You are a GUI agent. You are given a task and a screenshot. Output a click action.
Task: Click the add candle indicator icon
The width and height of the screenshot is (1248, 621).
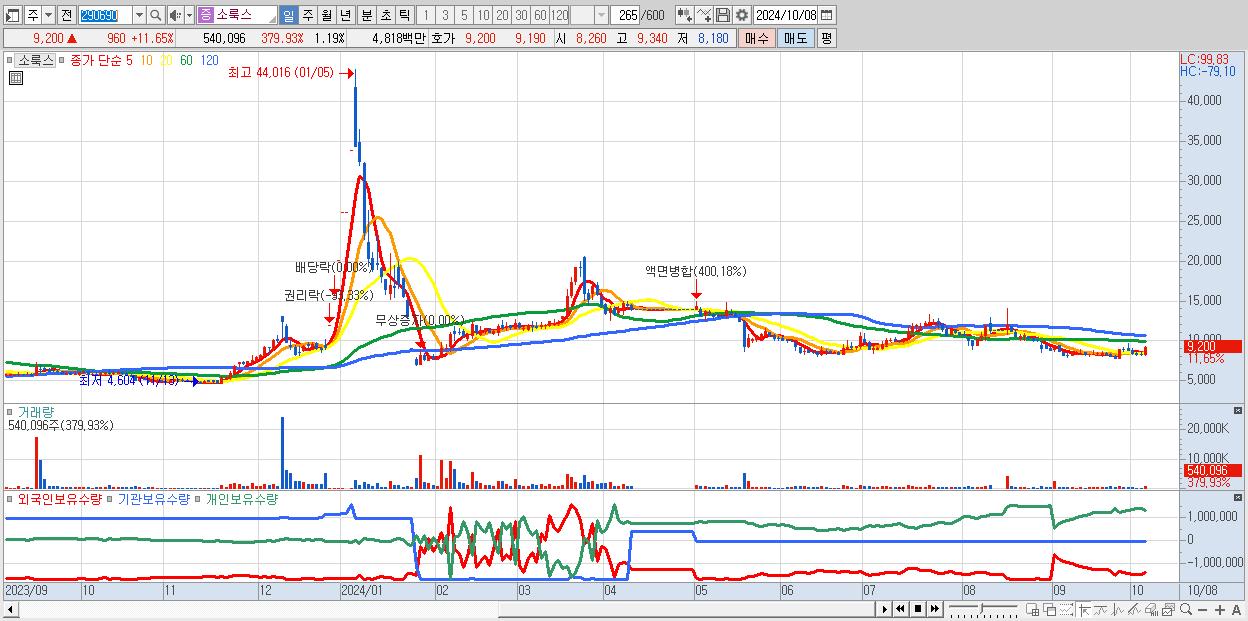coord(684,15)
